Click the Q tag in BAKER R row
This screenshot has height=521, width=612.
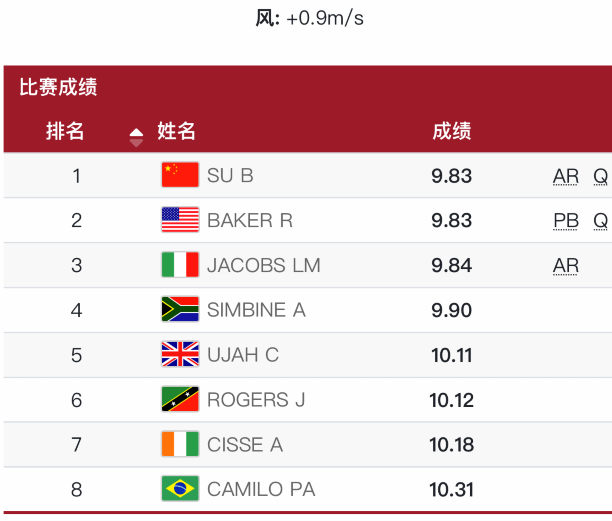pos(600,221)
